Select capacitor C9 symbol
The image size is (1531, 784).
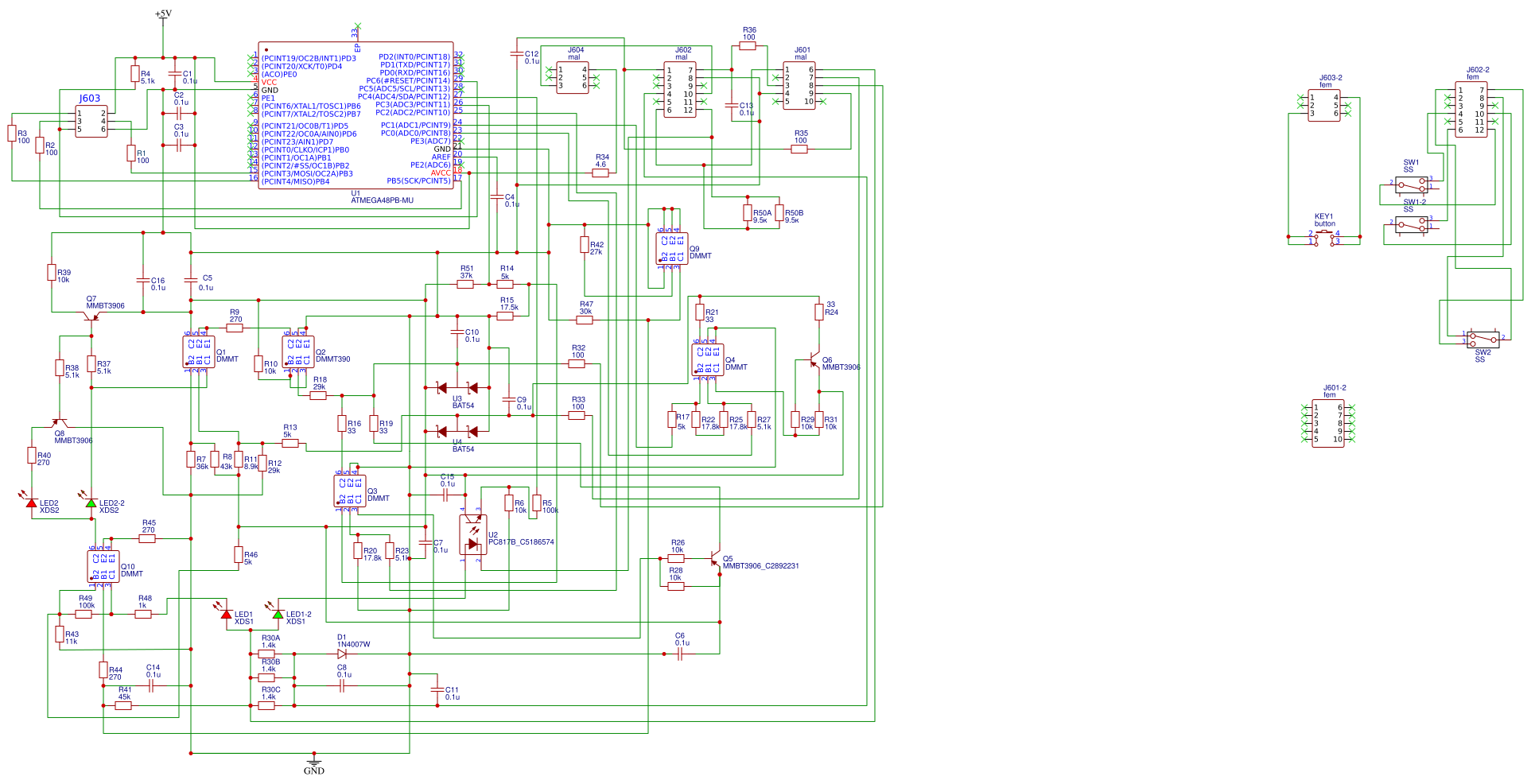pyautogui.click(x=509, y=400)
